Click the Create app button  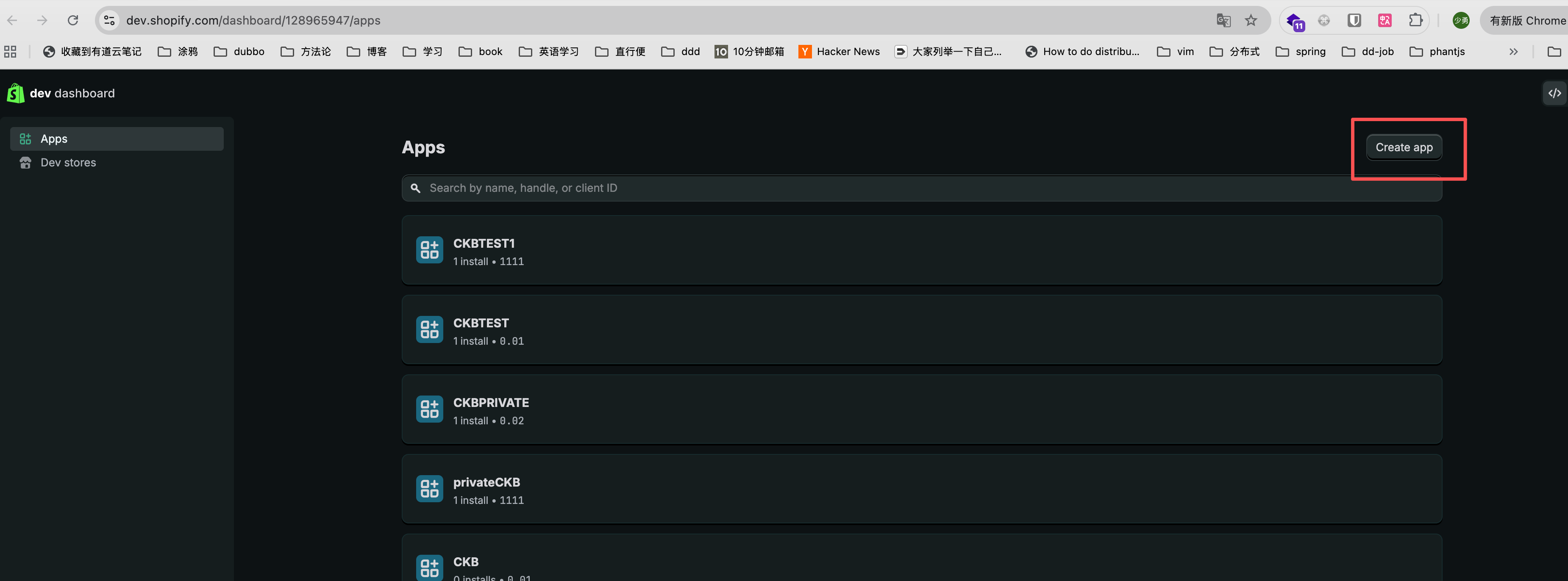(x=1404, y=147)
